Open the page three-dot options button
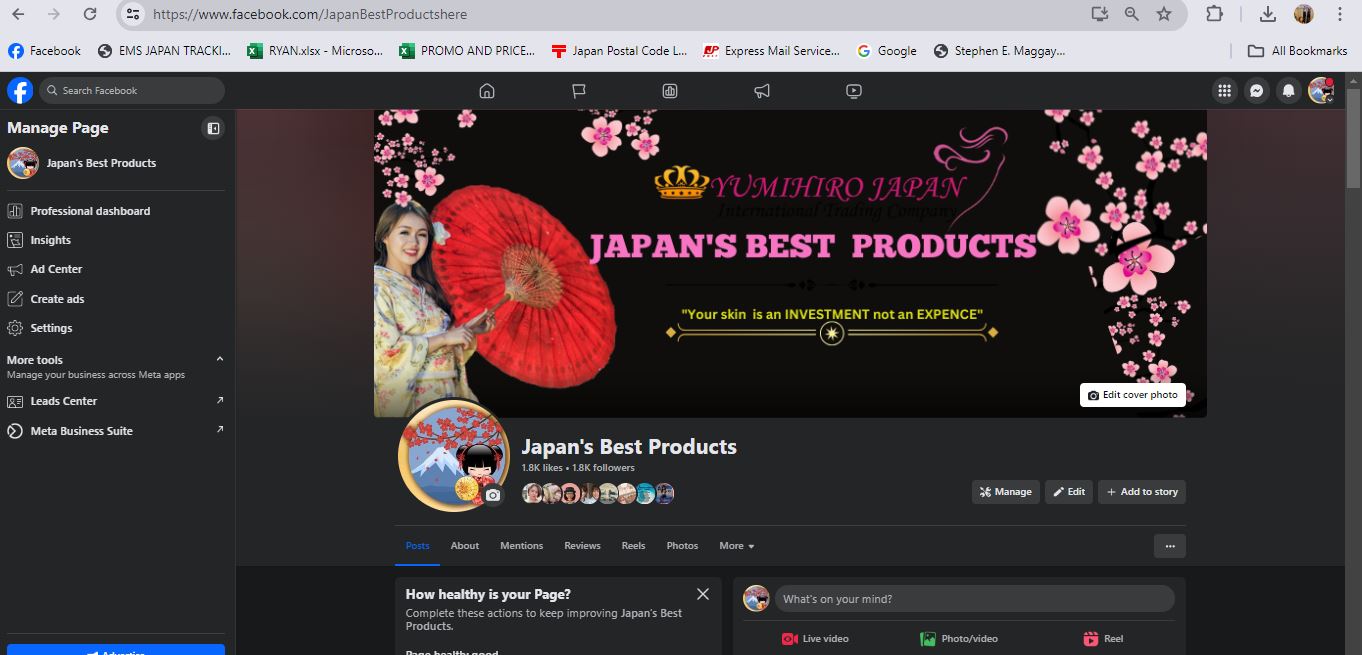The image size is (1362, 655). (1169, 546)
